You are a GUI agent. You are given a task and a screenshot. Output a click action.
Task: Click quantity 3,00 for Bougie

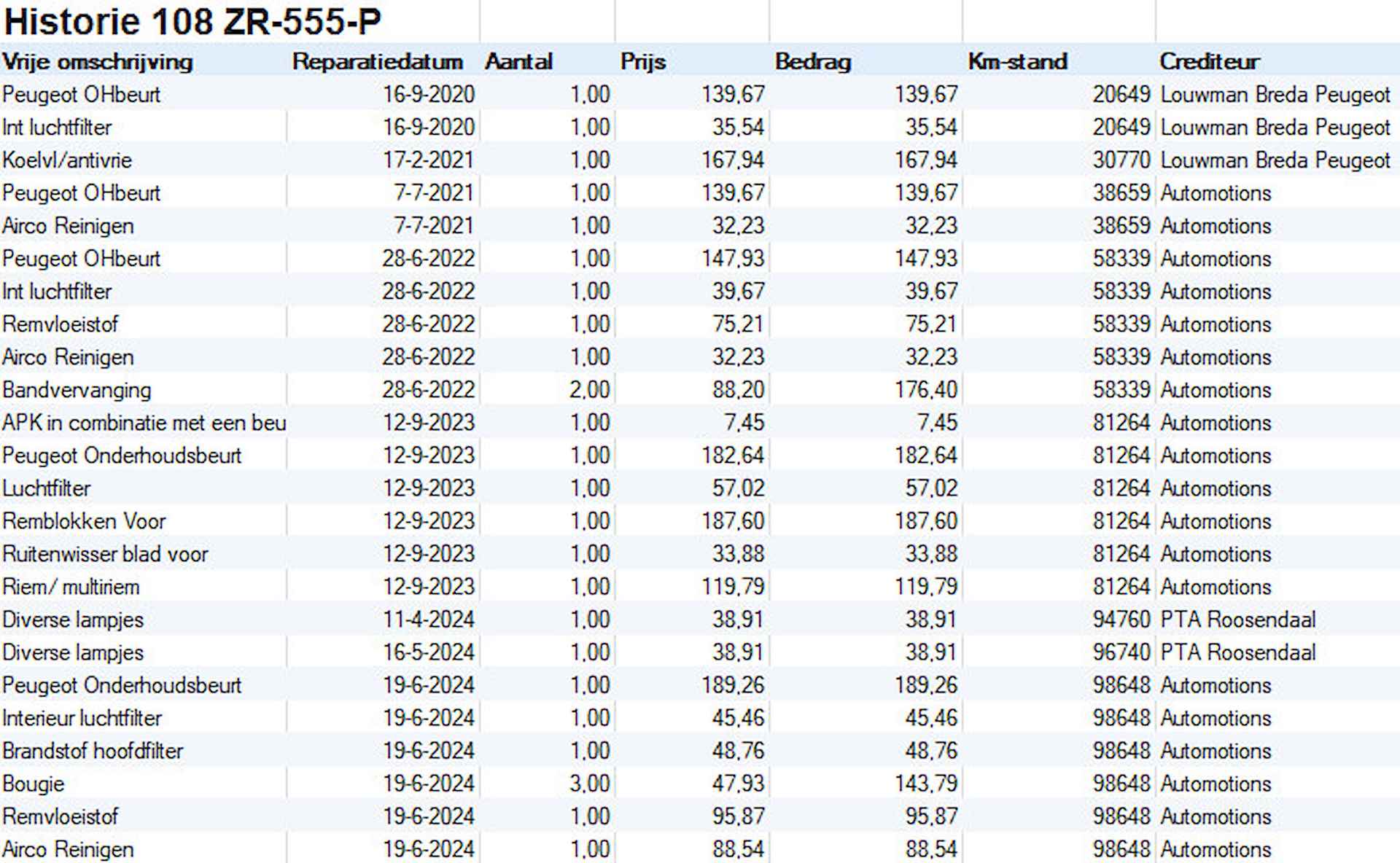pos(589,784)
